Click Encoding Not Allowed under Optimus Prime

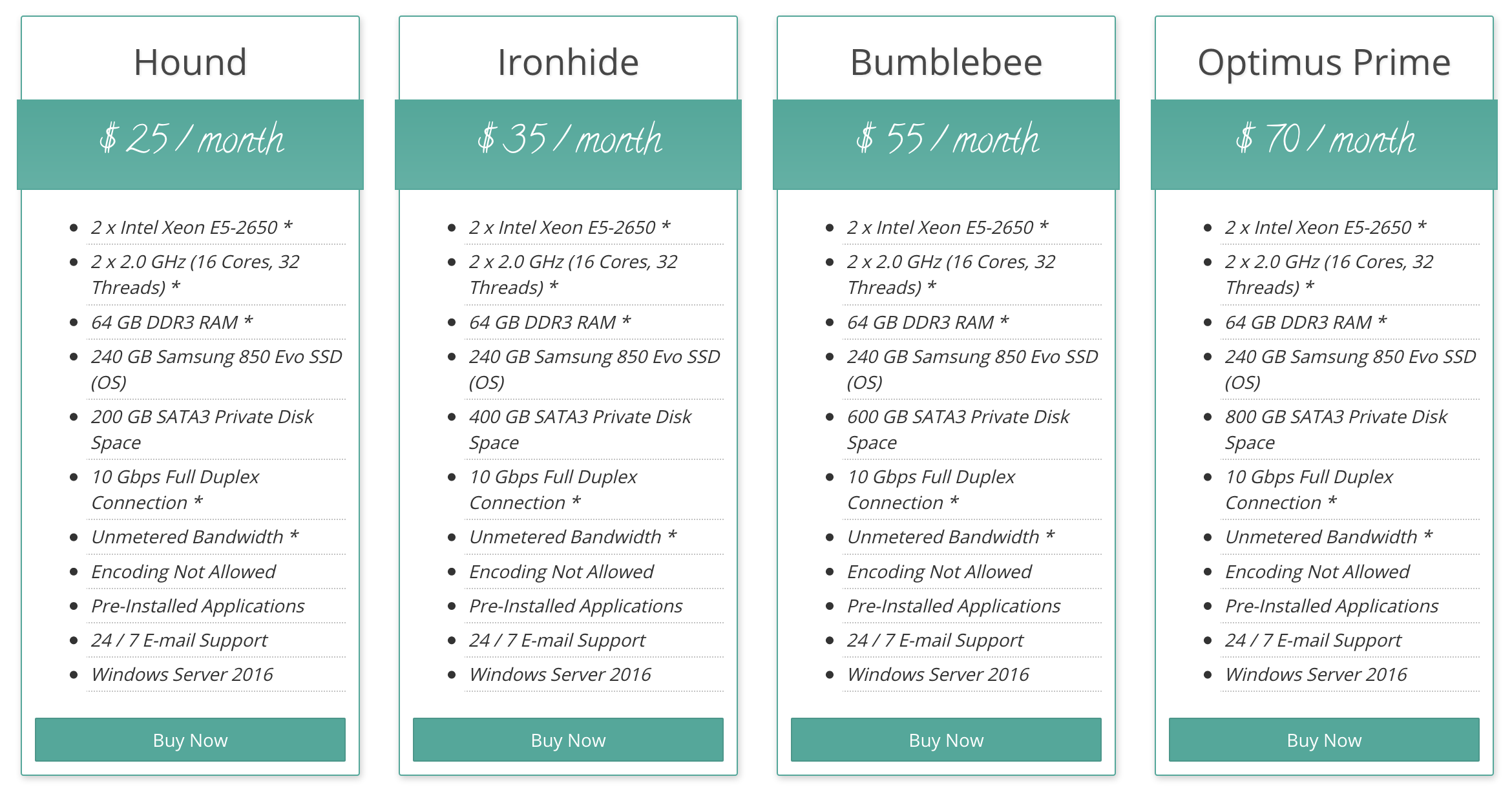(1317, 572)
